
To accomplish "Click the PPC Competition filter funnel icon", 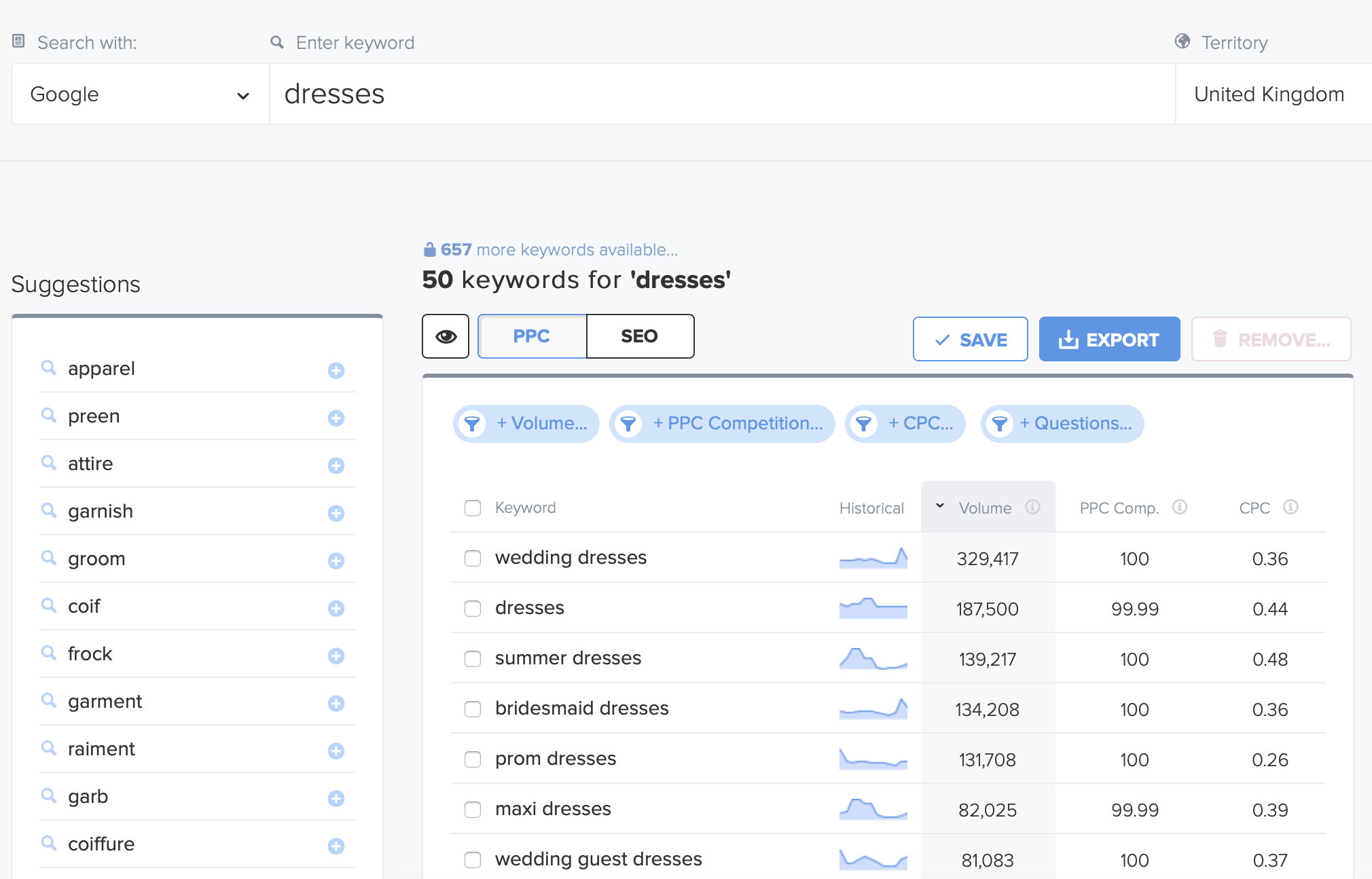I will 628,424.
